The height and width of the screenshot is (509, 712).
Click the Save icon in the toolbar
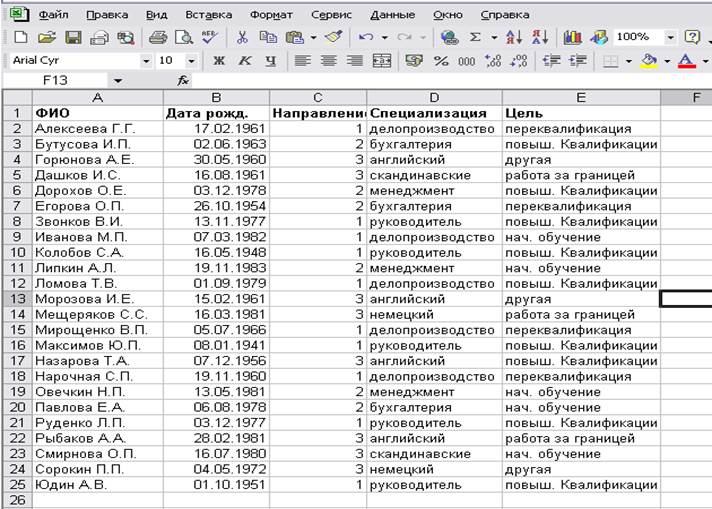pos(73,37)
